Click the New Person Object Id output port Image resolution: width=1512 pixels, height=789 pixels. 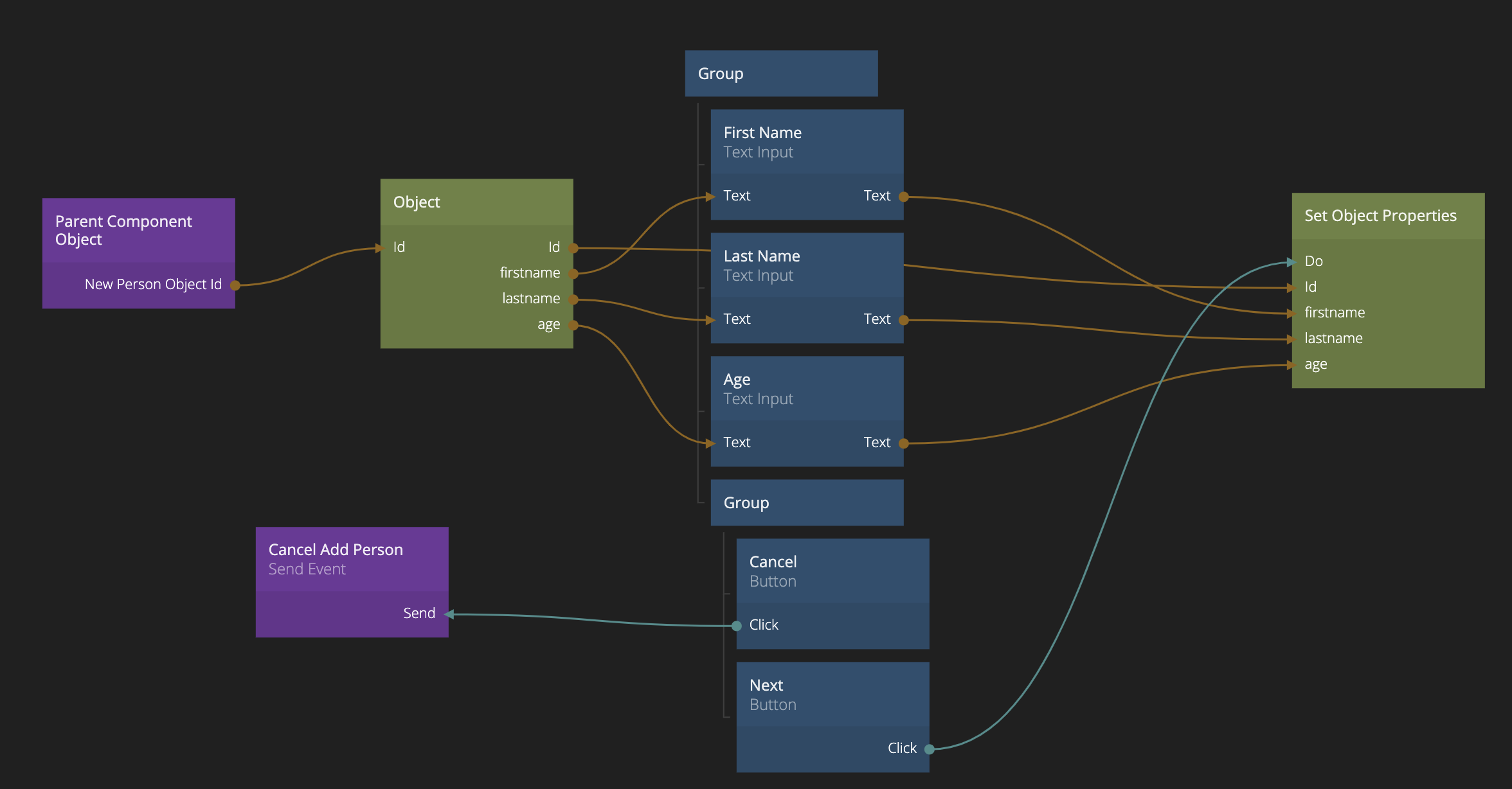click(x=235, y=285)
